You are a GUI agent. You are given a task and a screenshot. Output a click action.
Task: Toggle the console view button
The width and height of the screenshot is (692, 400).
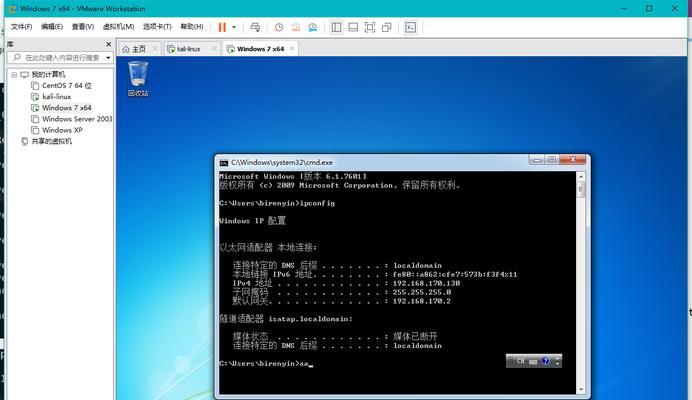click(410, 27)
